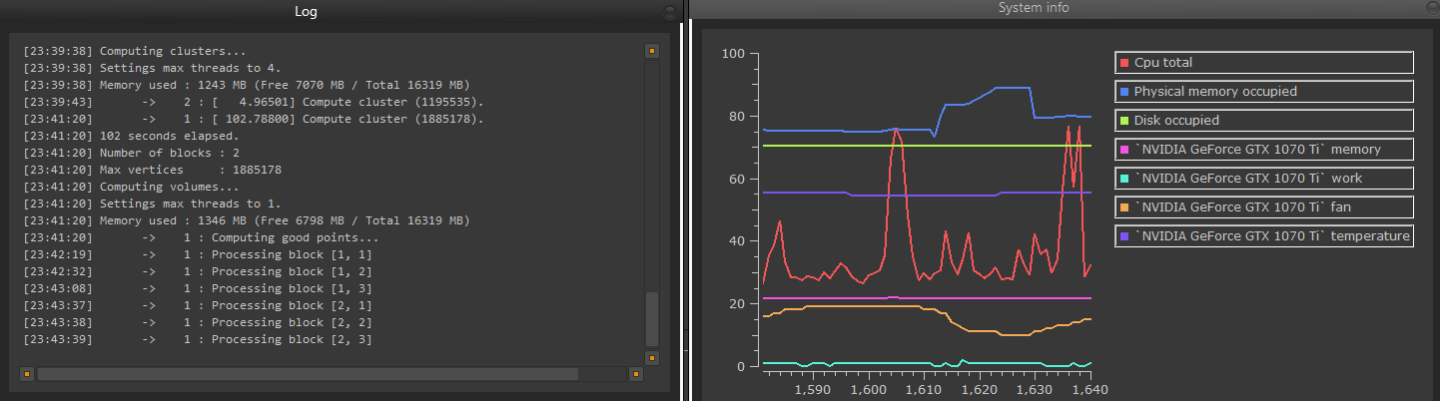Click the red Cpu total color swatch

[1125, 63]
